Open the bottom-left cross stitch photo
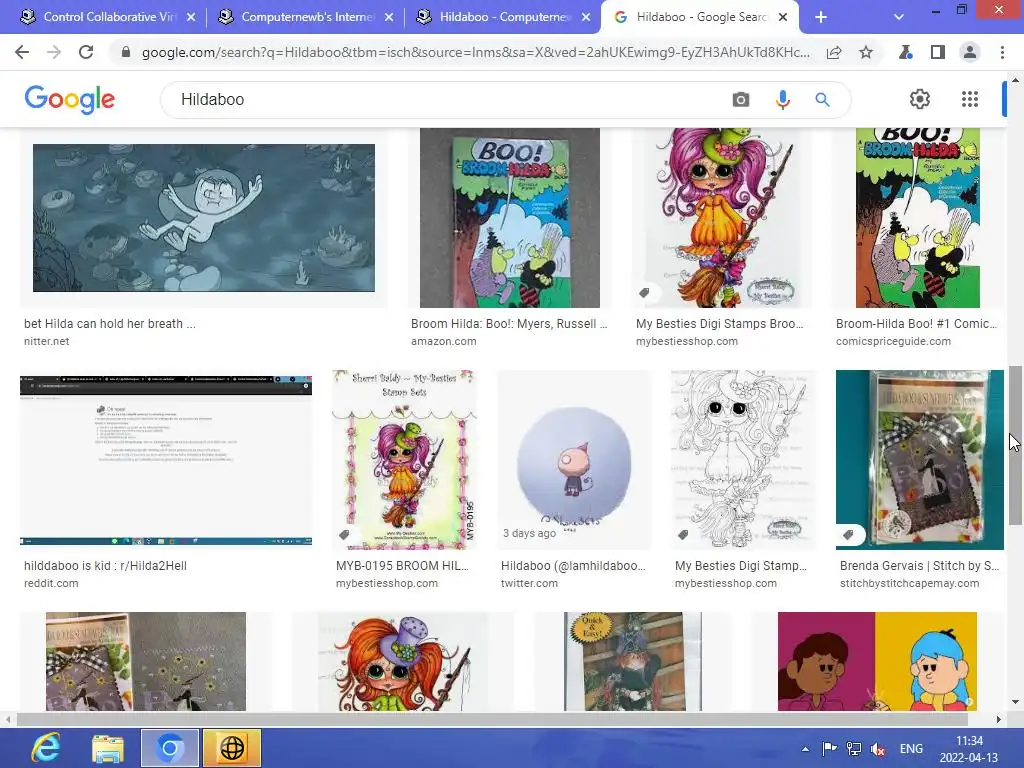Viewport: 1024px width, 768px height. [x=146, y=661]
